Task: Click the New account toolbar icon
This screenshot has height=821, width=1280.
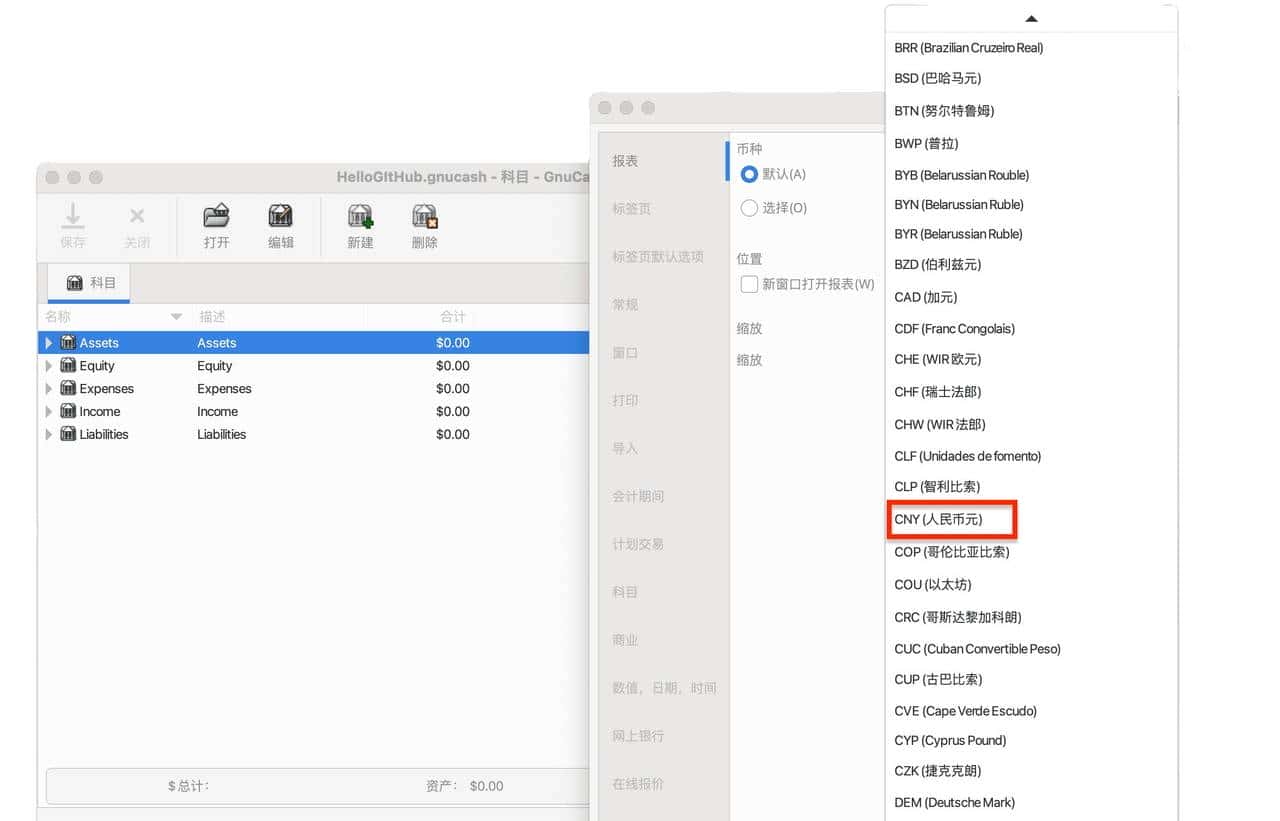Action: click(x=360, y=216)
